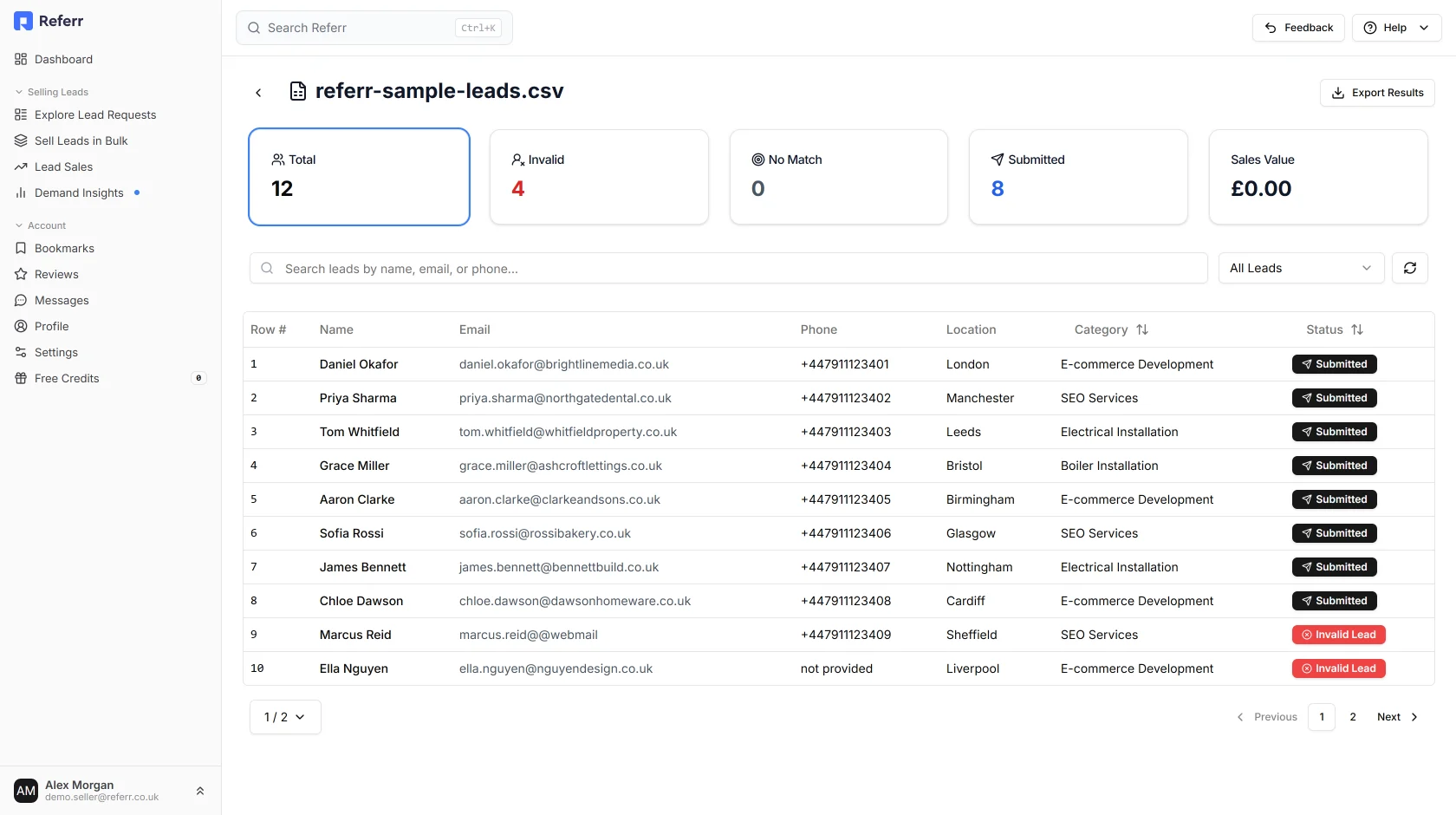This screenshot has width=1456, height=815.
Task: Click the back arrow beside file name
Action: tap(258, 93)
